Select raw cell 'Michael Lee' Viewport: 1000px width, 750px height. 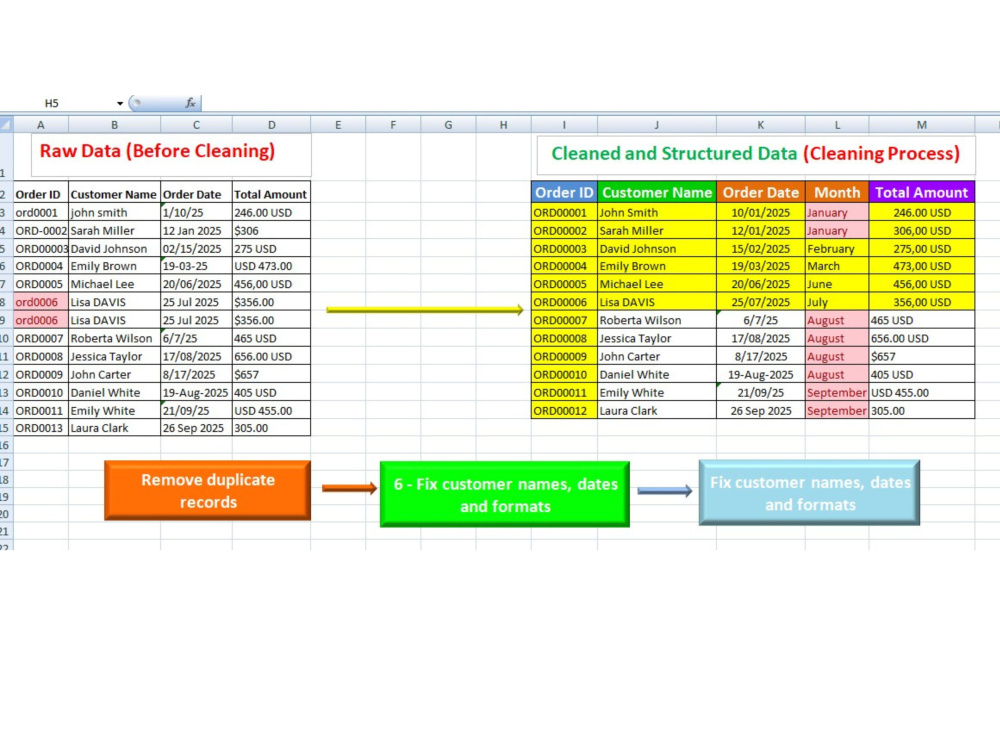114,284
